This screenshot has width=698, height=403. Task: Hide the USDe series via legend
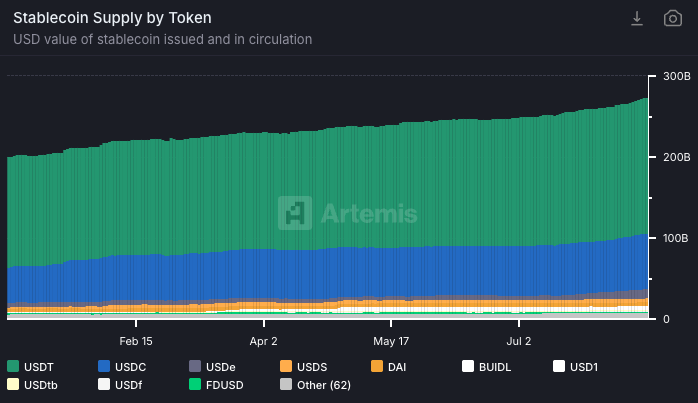[x=212, y=366]
